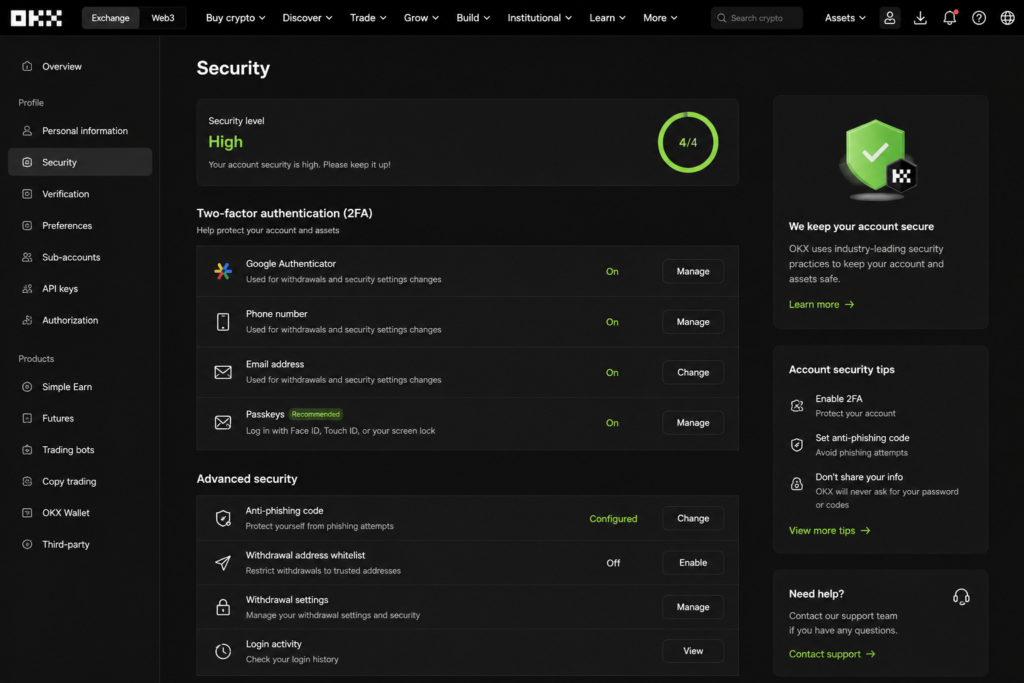This screenshot has height=683, width=1024.
Task: Open Simple Earn in the sidebar
Action: point(80,387)
